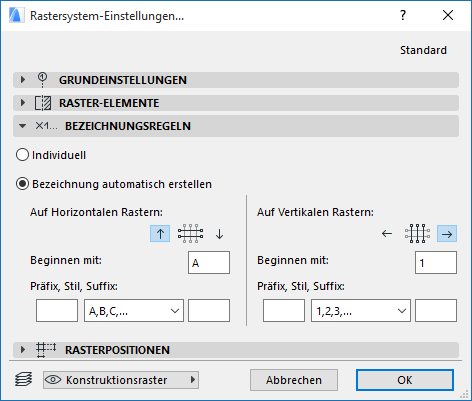
Task: Focus horizontal Beginnen mit field containing A
Action: pyautogui.click(x=209, y=263)
